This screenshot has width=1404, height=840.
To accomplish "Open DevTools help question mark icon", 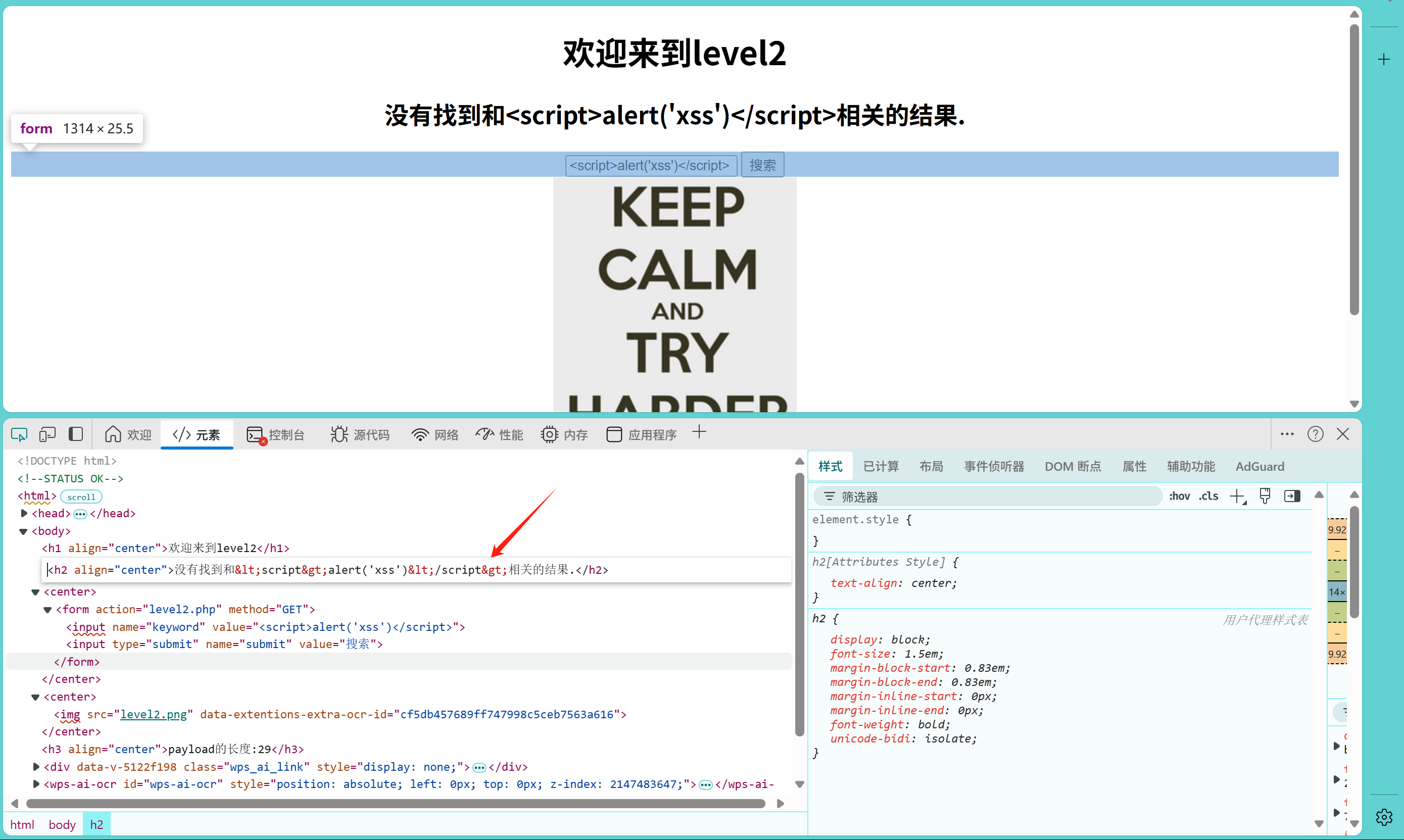I will pyautogui.click(x=1315, y=434).
